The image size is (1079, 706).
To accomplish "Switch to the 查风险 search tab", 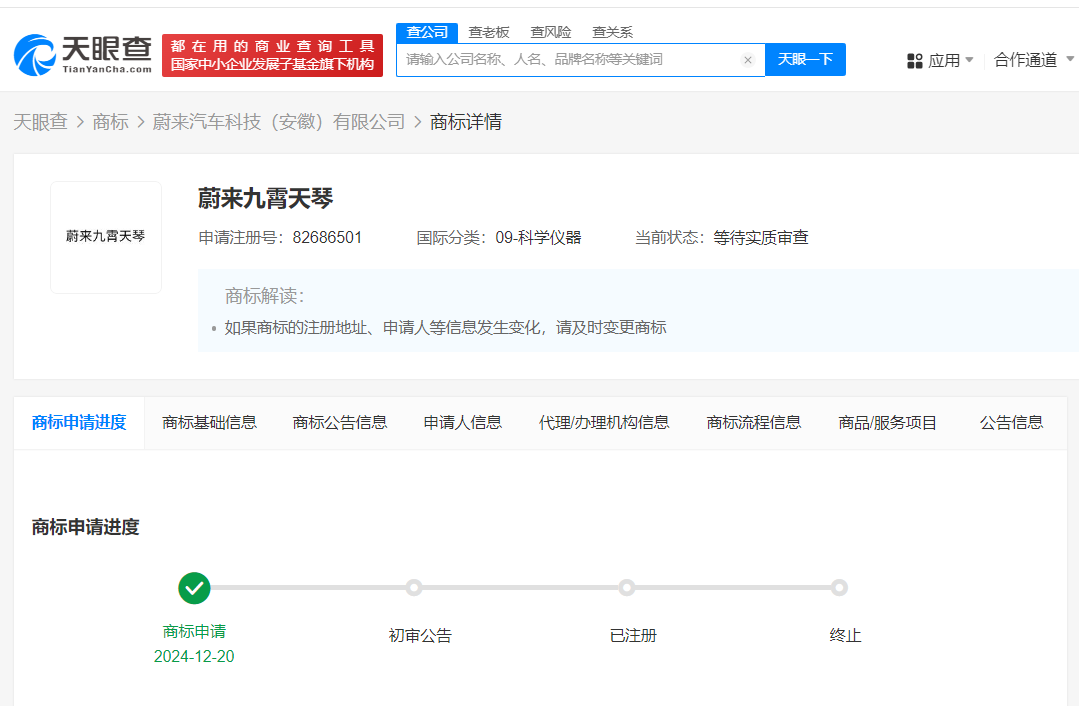I will 551,32.
